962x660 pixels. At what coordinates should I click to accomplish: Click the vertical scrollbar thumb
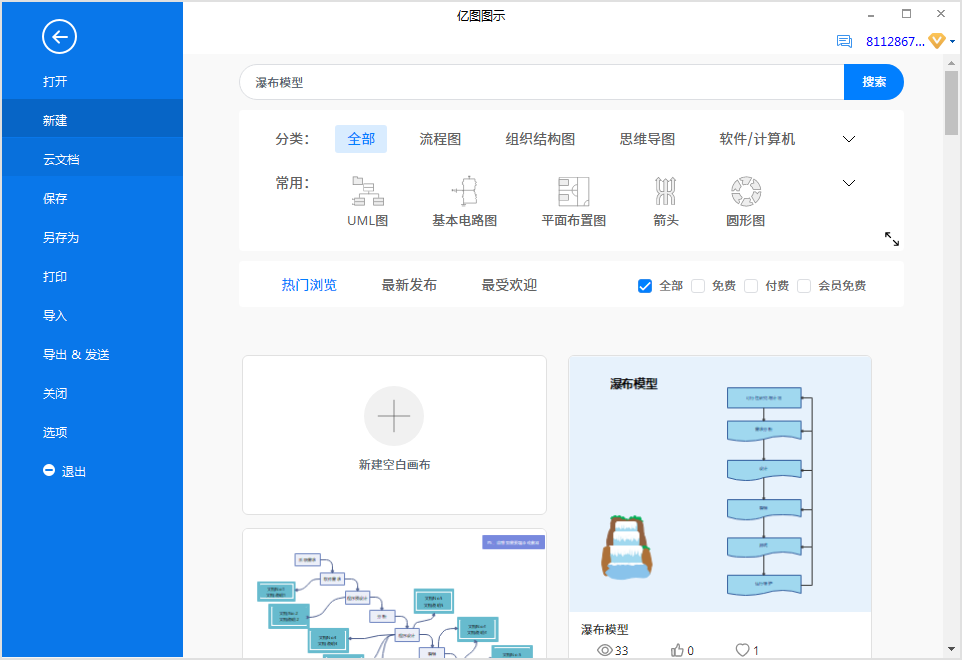952,101
